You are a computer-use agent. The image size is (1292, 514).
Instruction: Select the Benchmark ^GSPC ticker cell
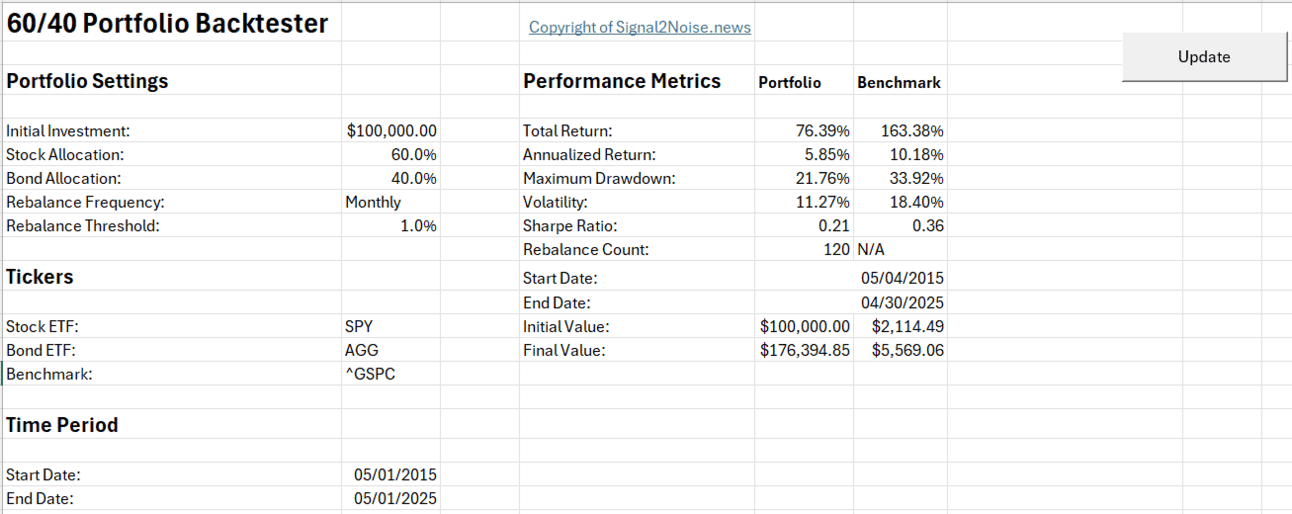pos(391,374)
